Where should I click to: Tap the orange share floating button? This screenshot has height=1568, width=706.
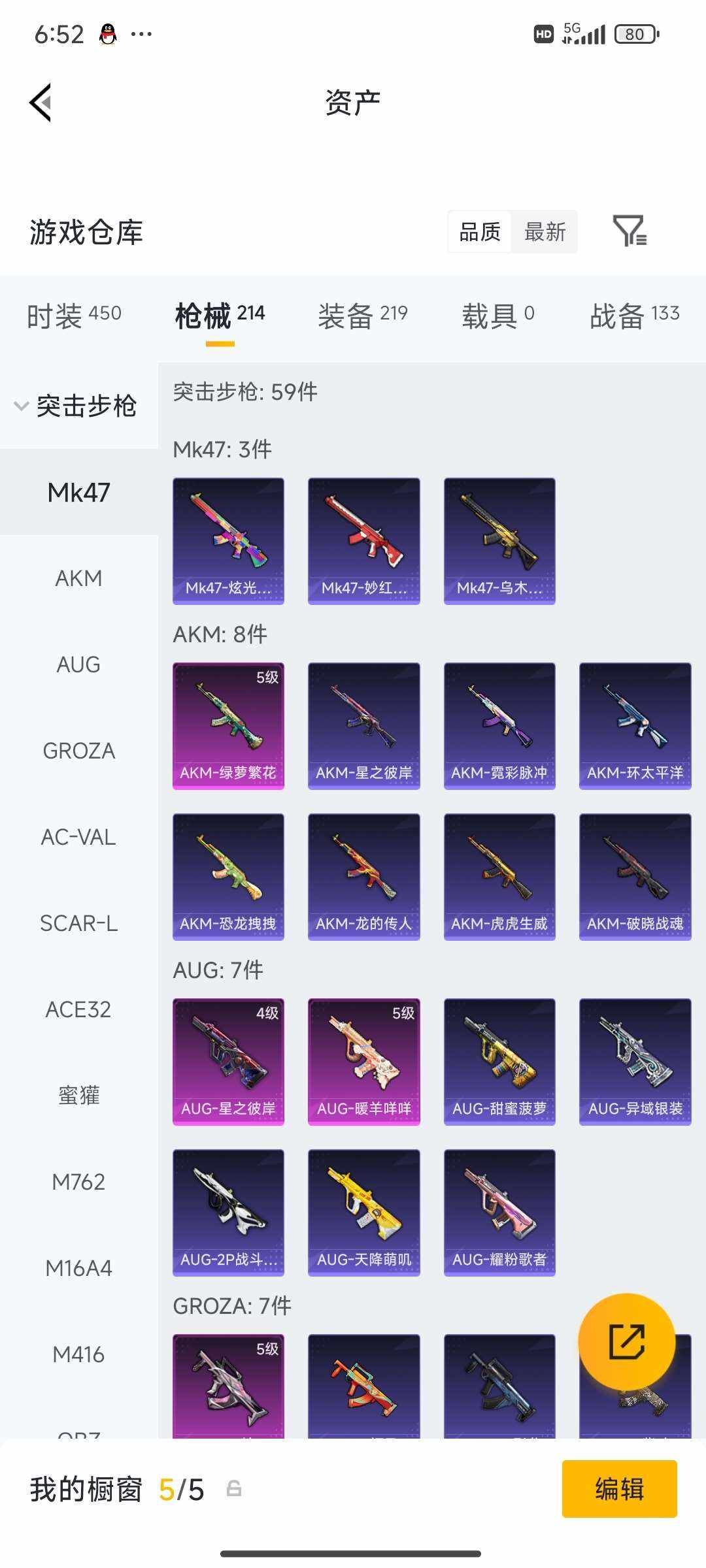point(627,1341)
